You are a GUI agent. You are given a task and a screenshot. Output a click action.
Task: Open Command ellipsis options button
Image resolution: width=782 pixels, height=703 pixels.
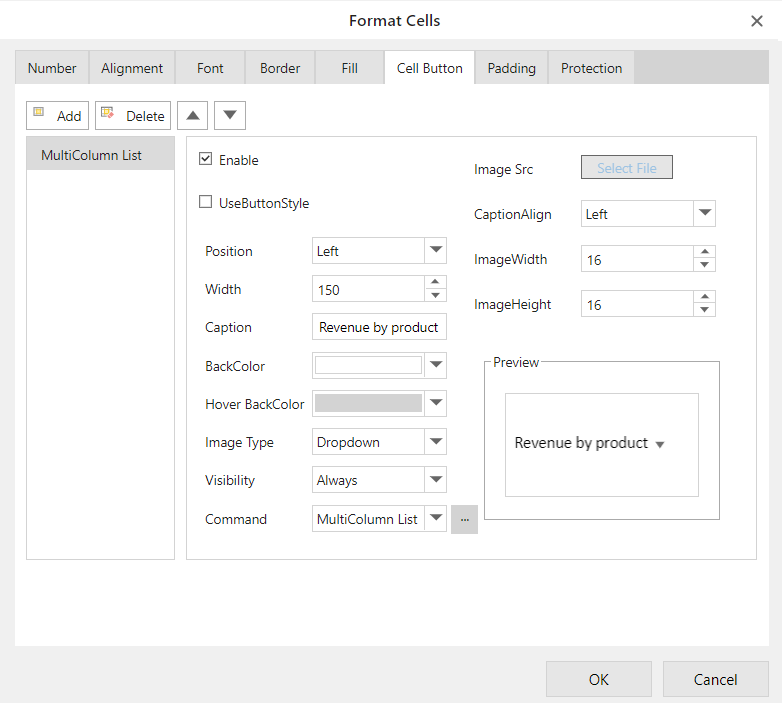pyautogui.click(x=464, y=519)
